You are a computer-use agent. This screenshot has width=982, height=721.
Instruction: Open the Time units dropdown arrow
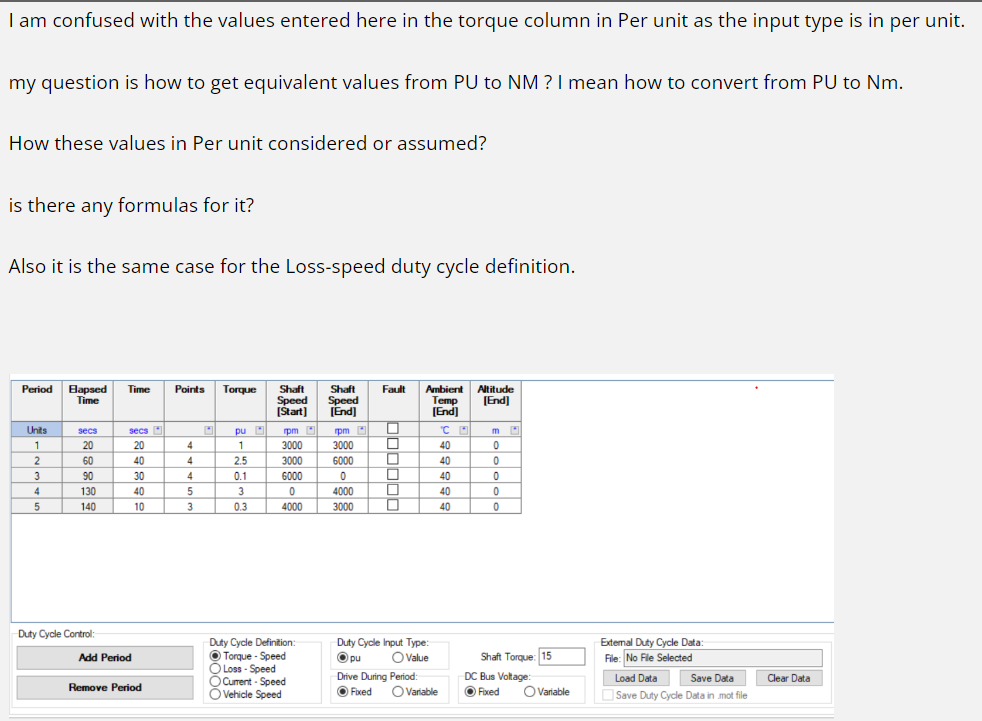point(158,430)
